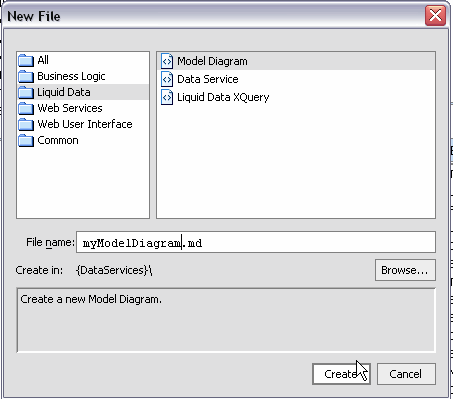Pick the Common category label
This screenshot has width=453, height=399.
[x=58, y=140]
